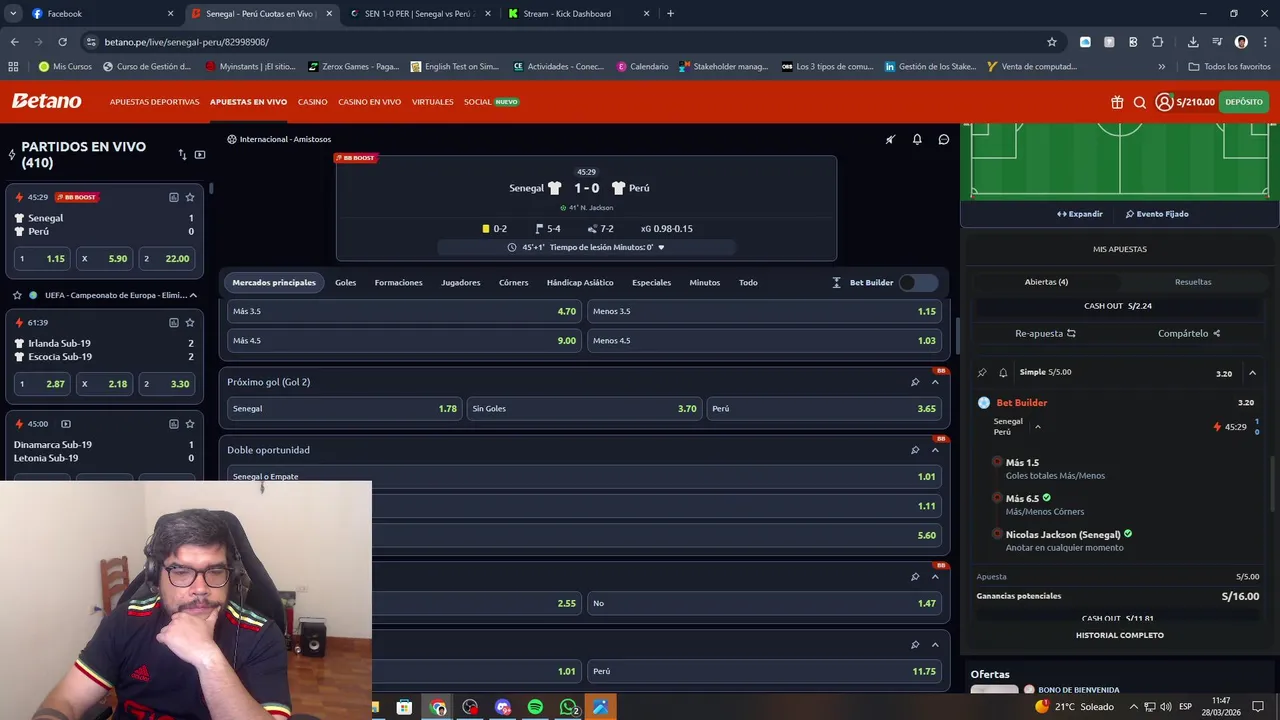Toggle the Bet Builder switch
Screen dimensions: 1280x720
tap(918, 283)
